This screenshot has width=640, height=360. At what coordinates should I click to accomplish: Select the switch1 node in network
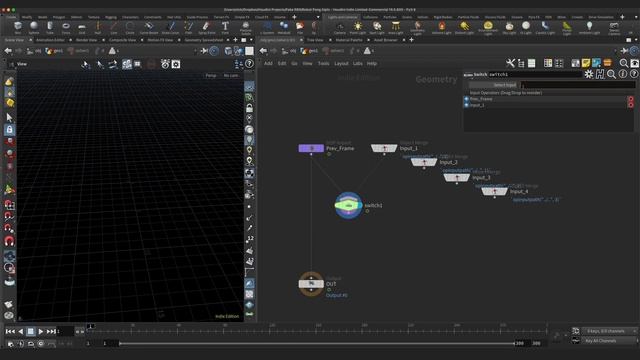(348, 205)
